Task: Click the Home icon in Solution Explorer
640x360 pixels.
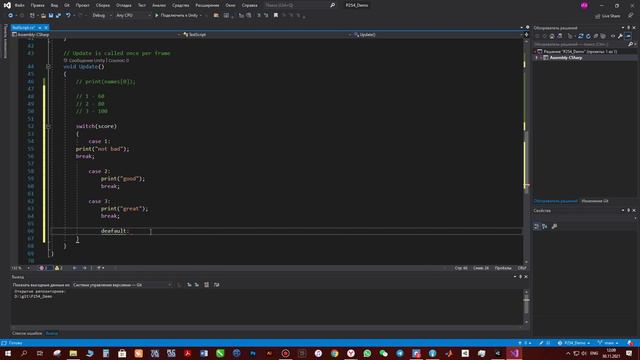Action: (552, 36)
